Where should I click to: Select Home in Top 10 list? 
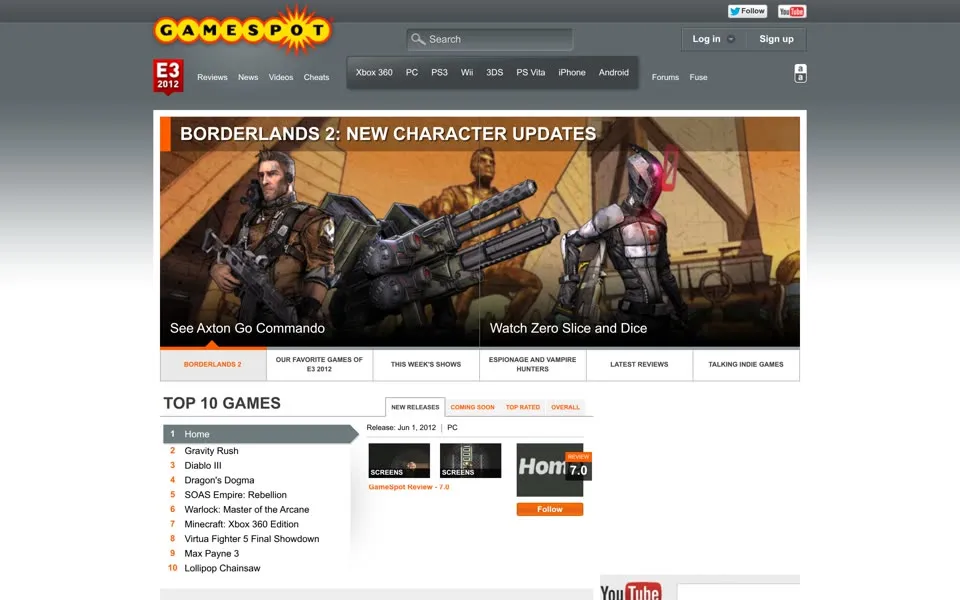coord(260,434)
